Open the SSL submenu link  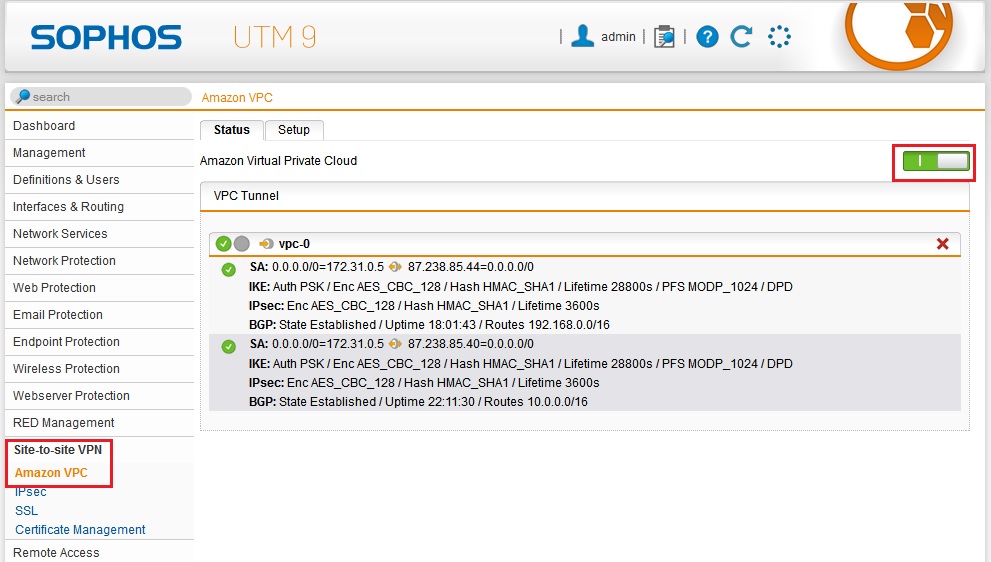point(26,511)
